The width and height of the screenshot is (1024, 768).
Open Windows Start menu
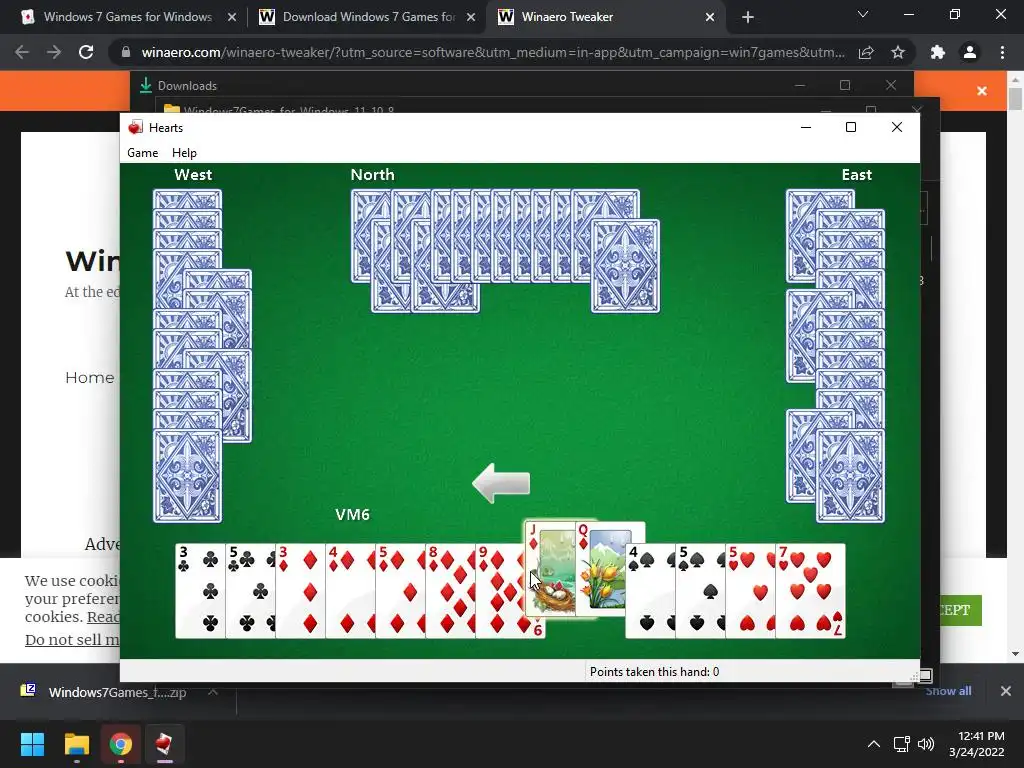click(x=32, y=744)
